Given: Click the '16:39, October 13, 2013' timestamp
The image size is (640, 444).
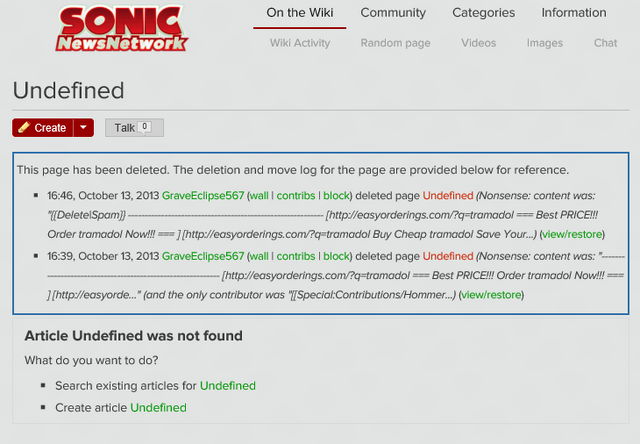Looking at the screenshot, I should tap(103, 256).
